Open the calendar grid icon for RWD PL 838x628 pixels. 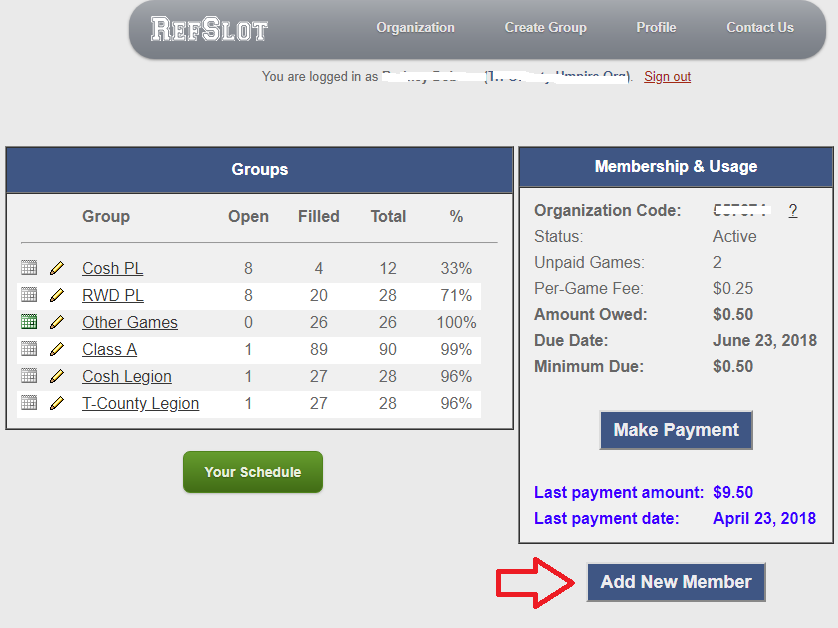[x=29, y=295]
